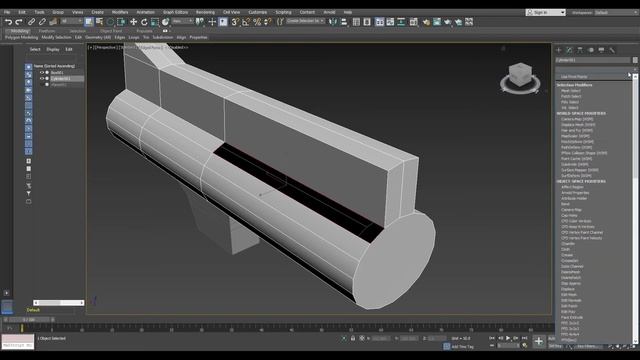Toggle Angle Snap in the toolbar
Image resolution: width=640 pixels, height=360 pixels.
(x=246, y=22)
